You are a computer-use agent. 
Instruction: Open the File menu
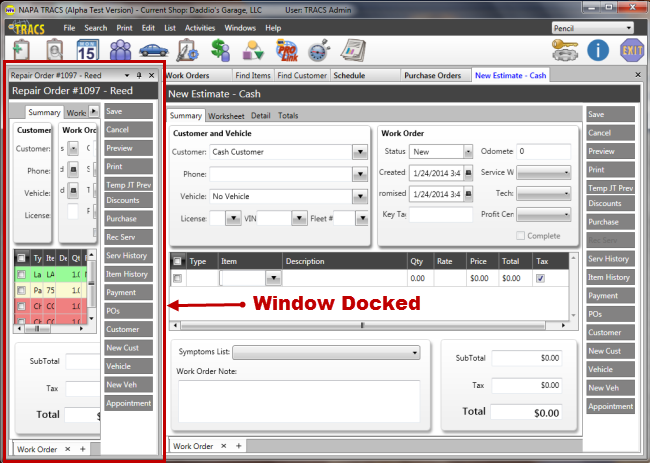click(x=69, y=28)
